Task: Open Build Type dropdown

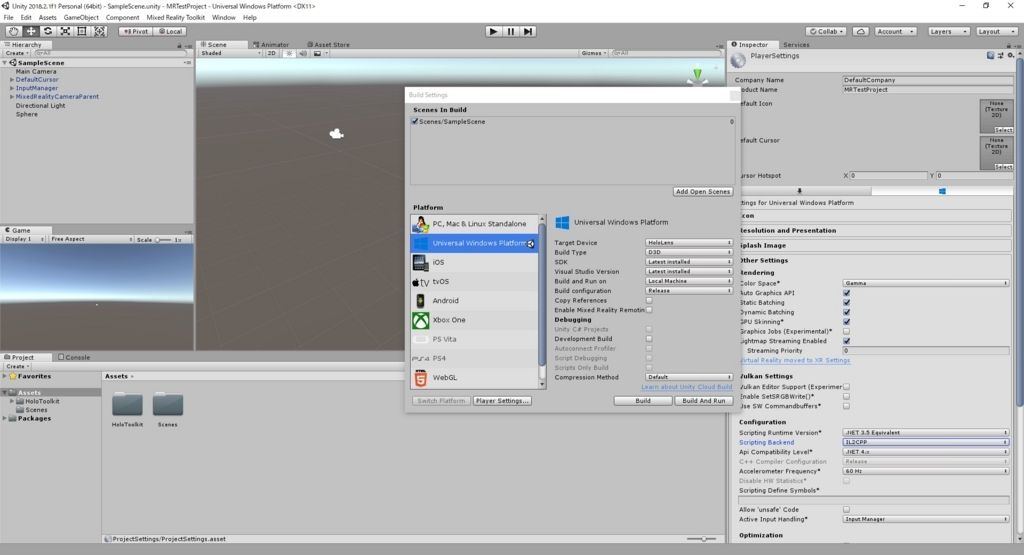Action: pos(689,252)
